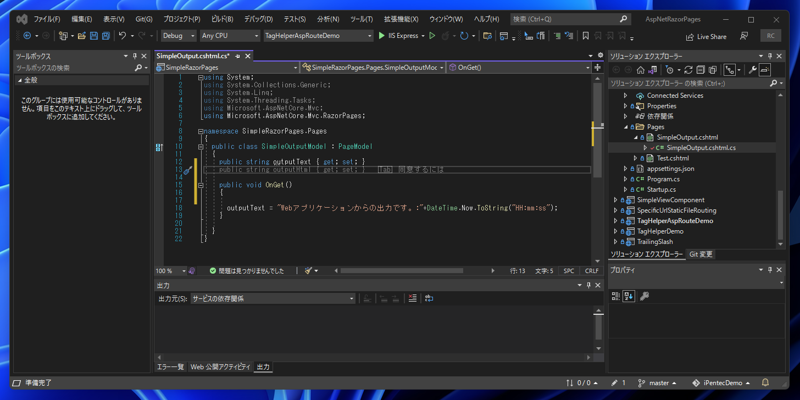Screen dimensions: 800x400
Task: Open the Debug configuration dropdown
Action: click(x=179, y=36)
